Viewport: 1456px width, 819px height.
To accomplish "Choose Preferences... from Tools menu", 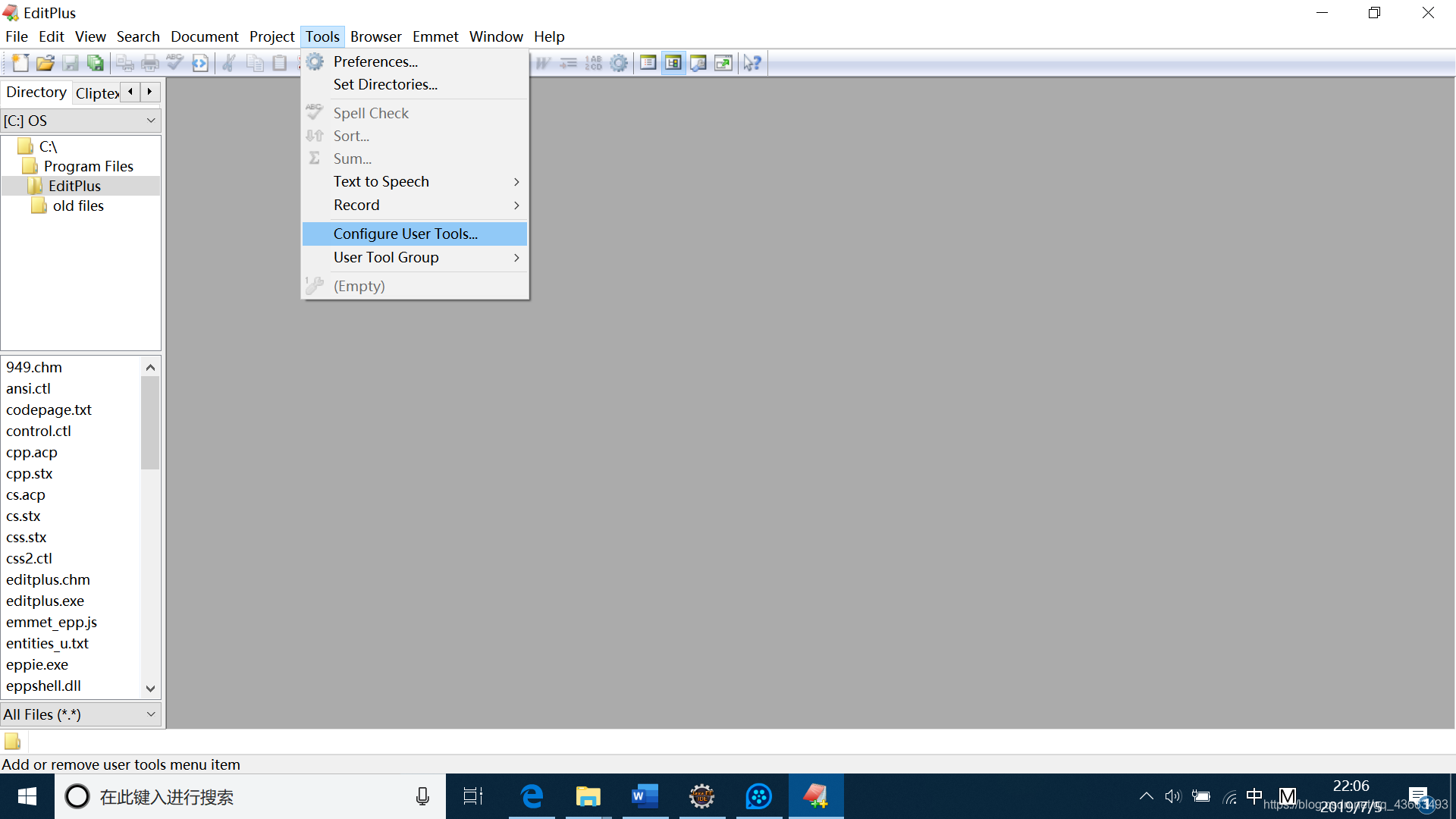I will pos(415,61).
